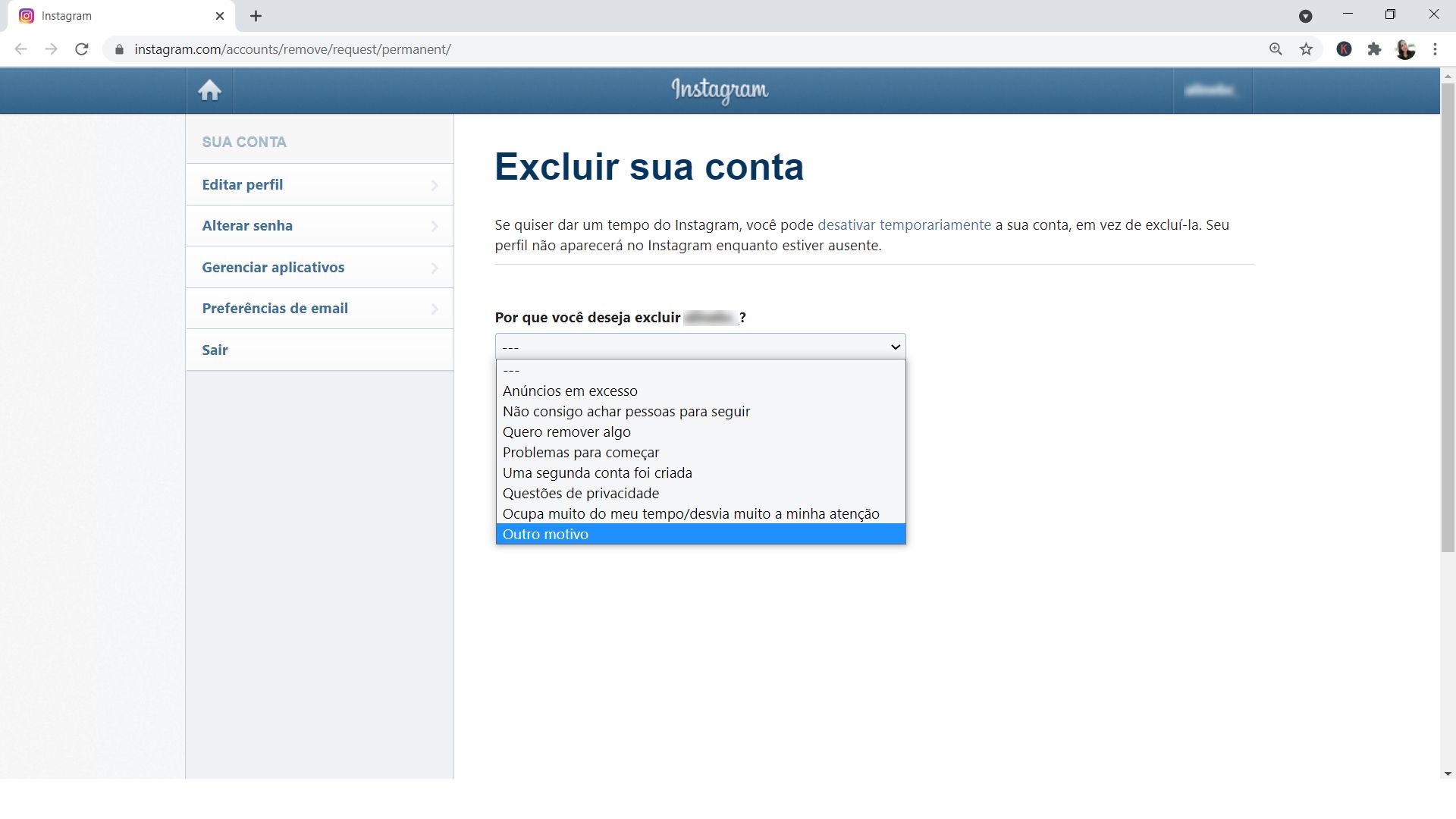Click chevron next to Preferências de email
Image resolution: width=1456 pixels, height=819 pixels.
(435, 309)
